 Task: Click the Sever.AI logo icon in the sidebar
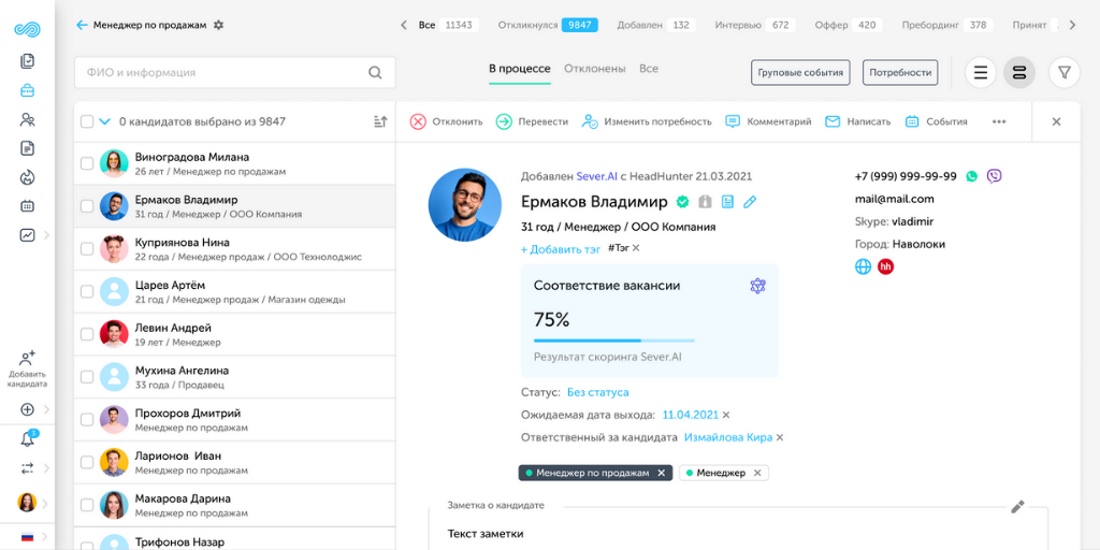tap(27, 29)
